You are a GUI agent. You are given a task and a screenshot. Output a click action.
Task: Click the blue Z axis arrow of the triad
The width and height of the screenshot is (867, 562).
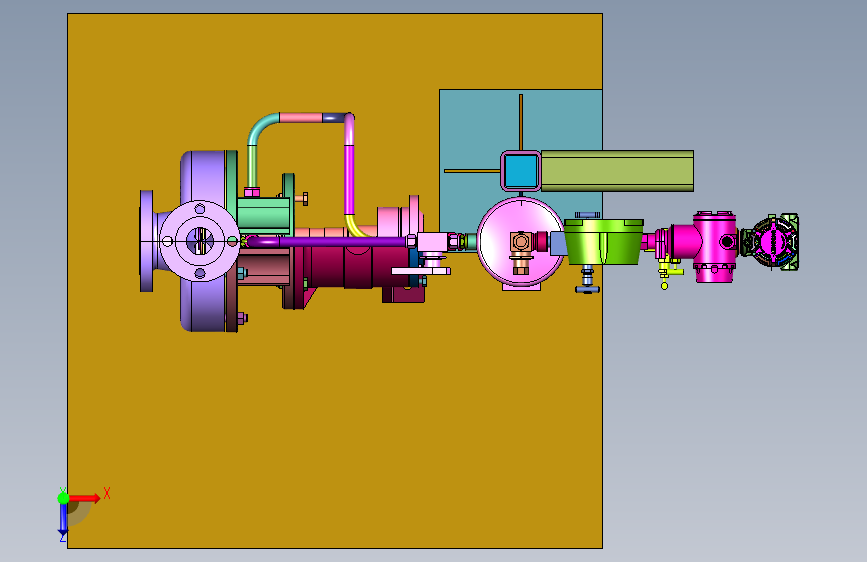coord(63,521)
